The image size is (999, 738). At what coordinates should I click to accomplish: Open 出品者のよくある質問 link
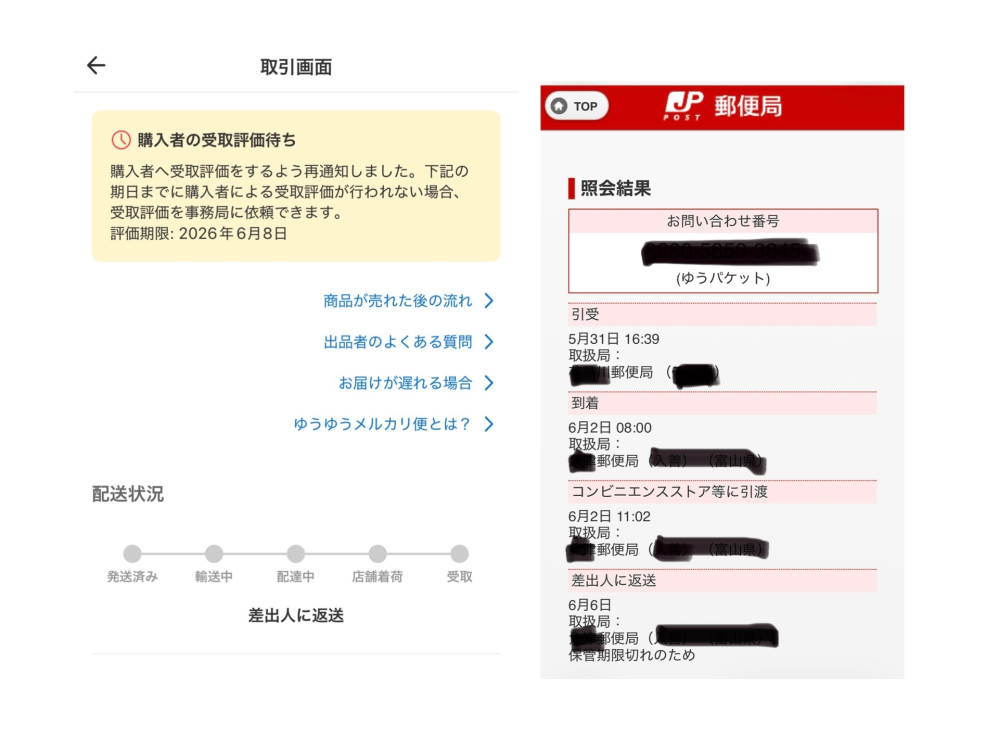pyautogui.click(x=398, y=342)
